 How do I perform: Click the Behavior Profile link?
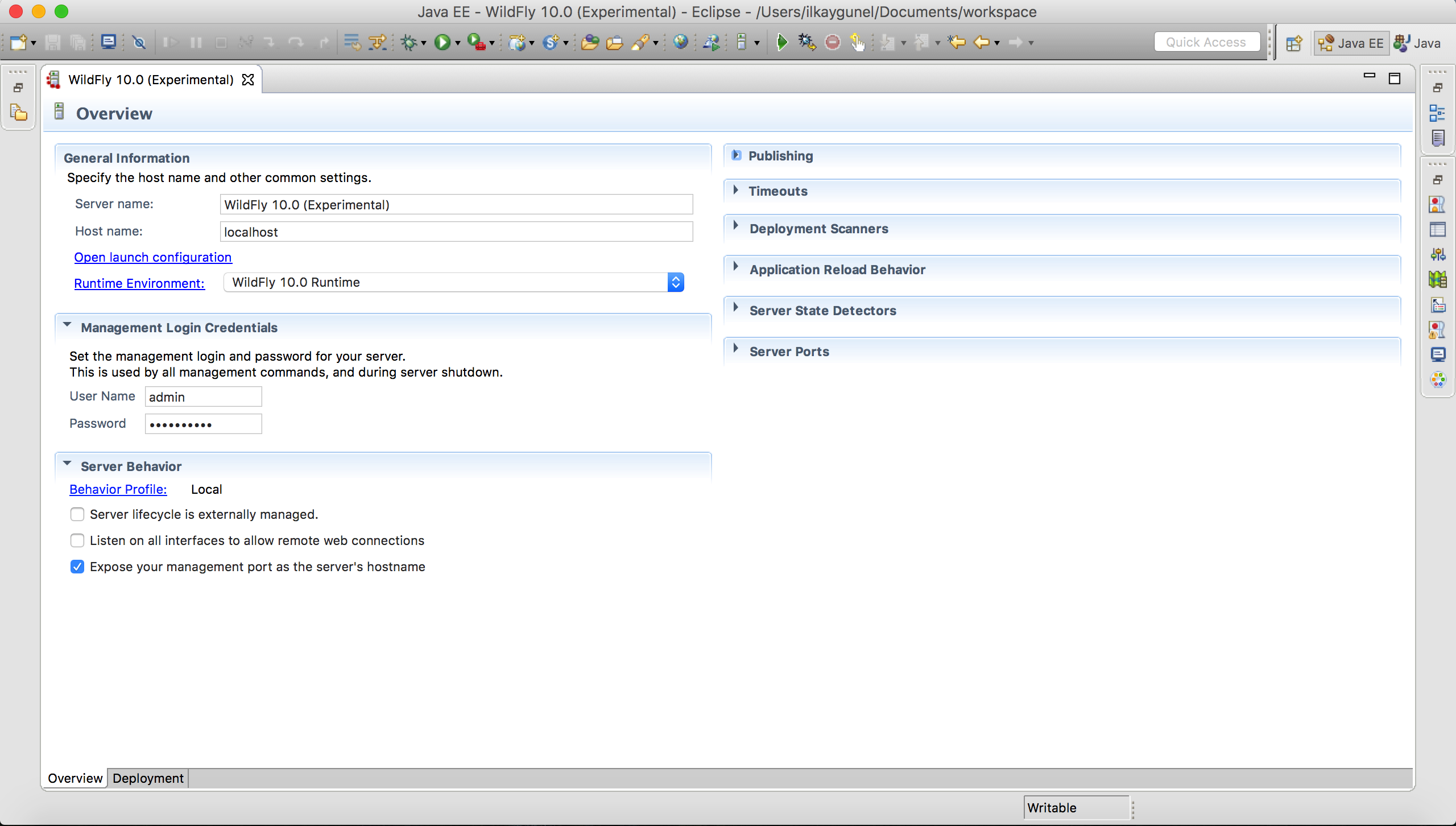(x=118, y=489)
